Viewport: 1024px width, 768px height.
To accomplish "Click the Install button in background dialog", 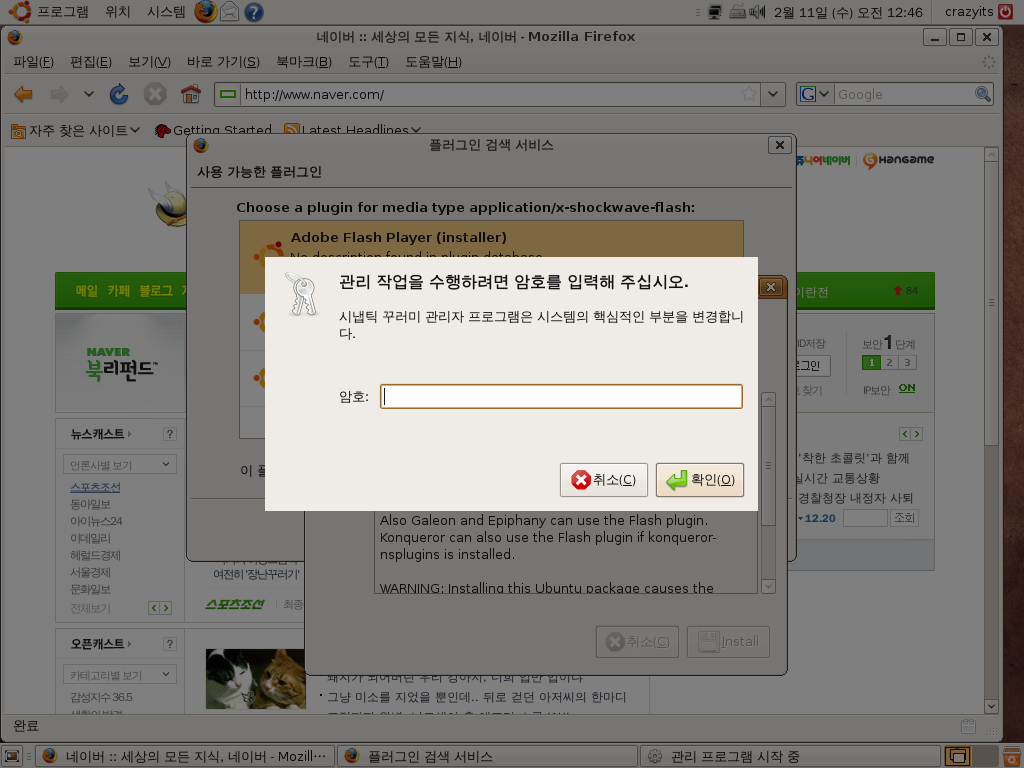I will point(728,642).
